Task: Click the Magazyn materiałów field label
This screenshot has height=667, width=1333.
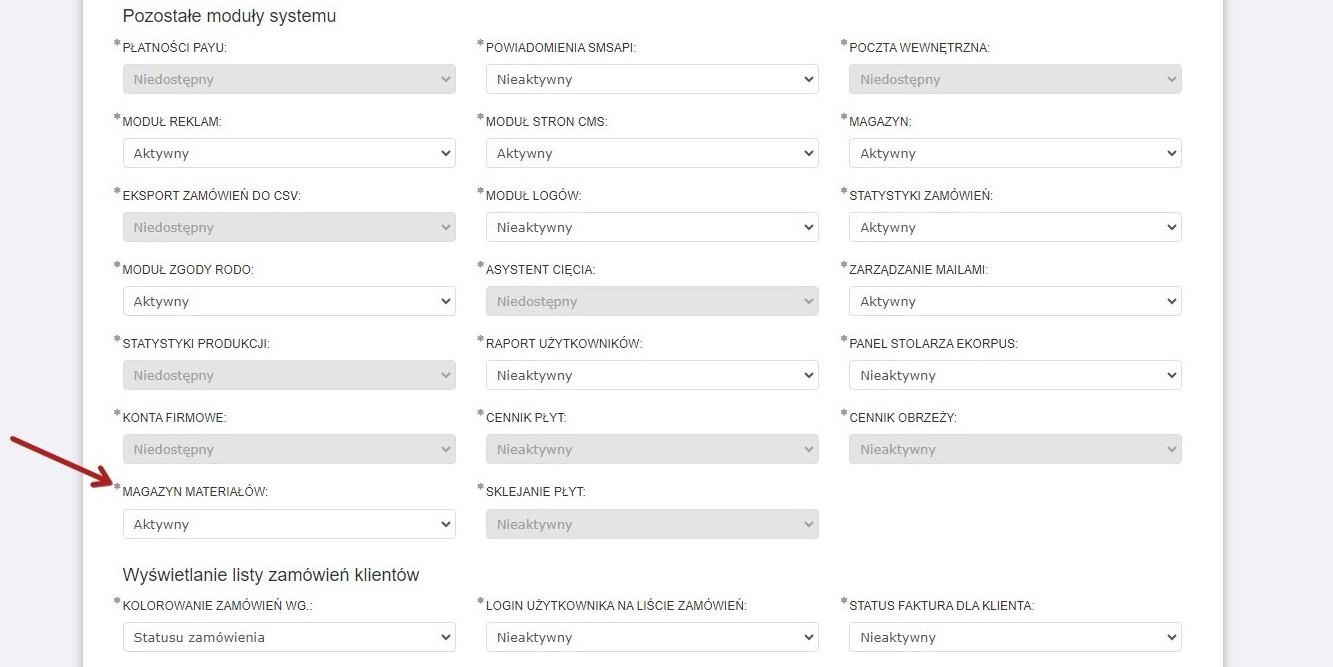Action: point(195,492)
